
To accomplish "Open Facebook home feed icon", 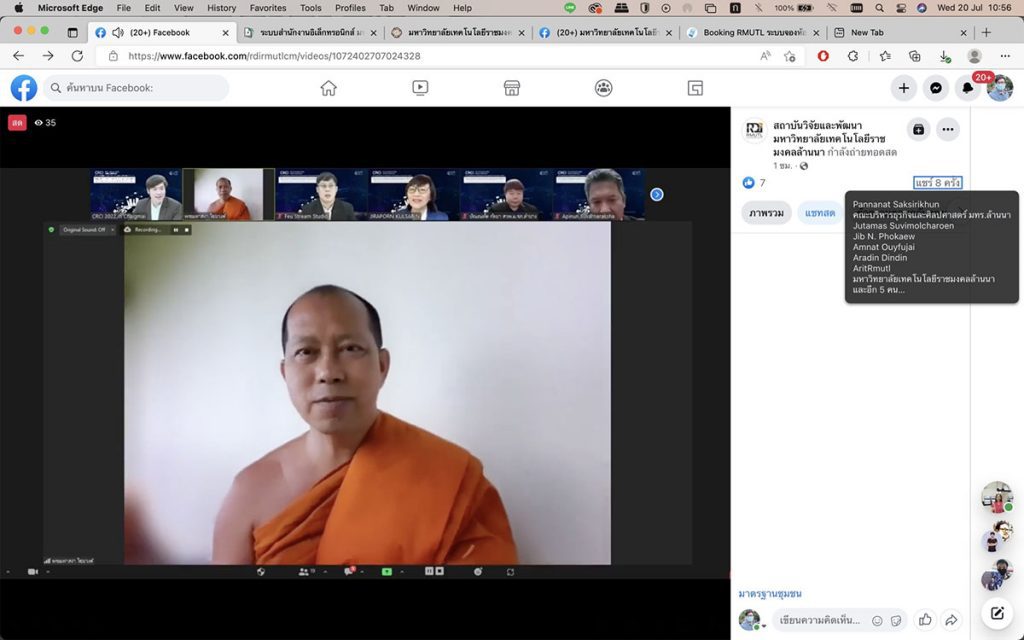I will tap(328, 88).
